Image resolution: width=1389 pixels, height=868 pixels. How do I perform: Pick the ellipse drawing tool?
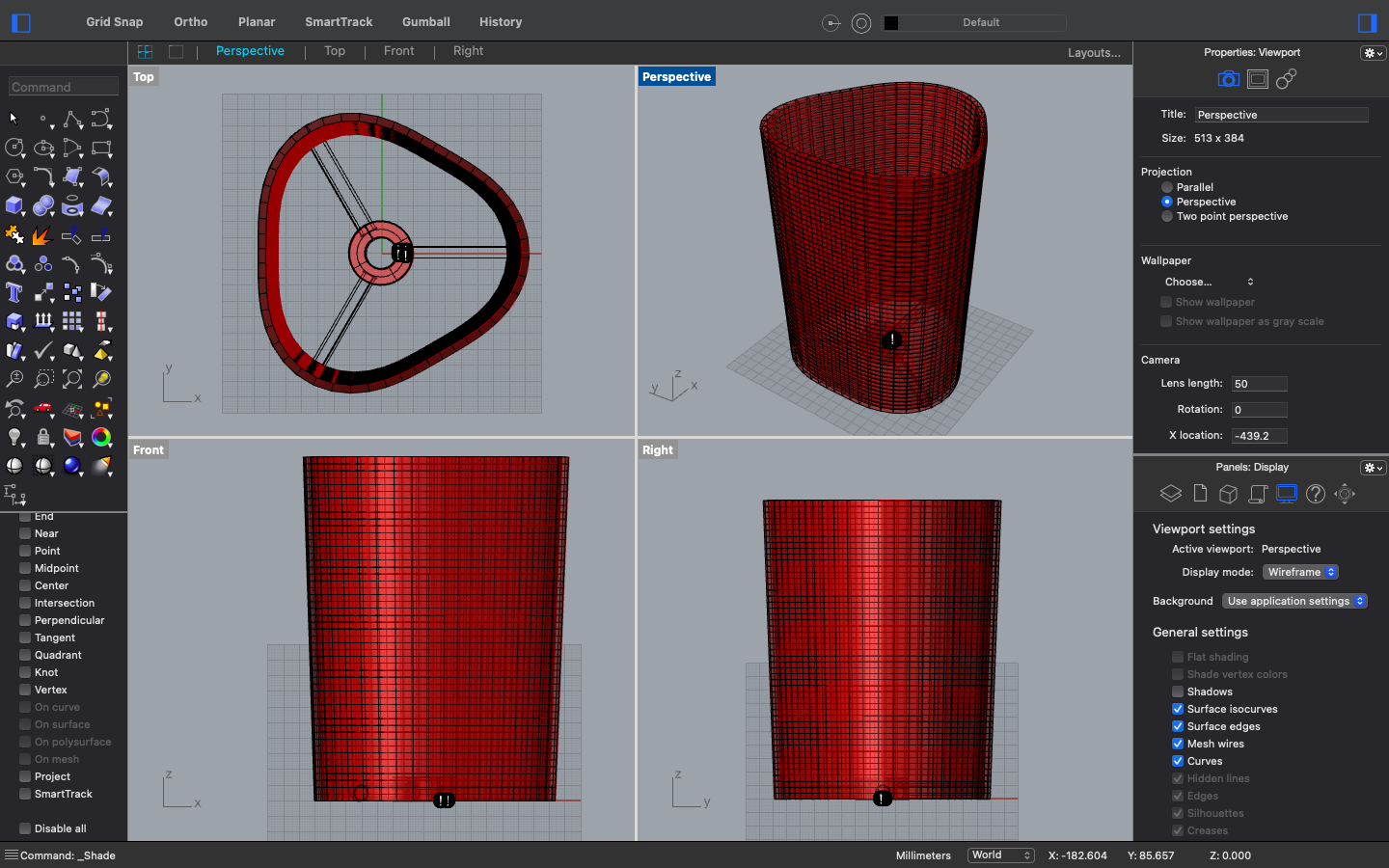coord(43,148)
